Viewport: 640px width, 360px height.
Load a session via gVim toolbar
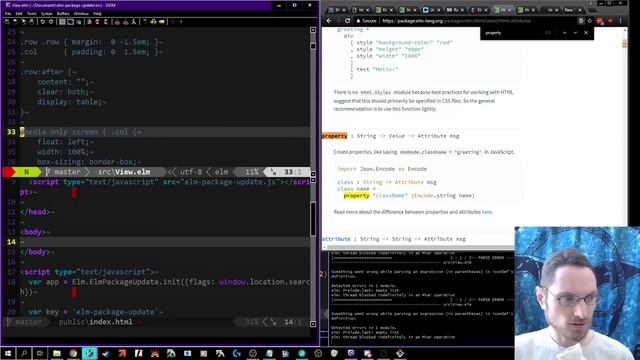point(117,22)
